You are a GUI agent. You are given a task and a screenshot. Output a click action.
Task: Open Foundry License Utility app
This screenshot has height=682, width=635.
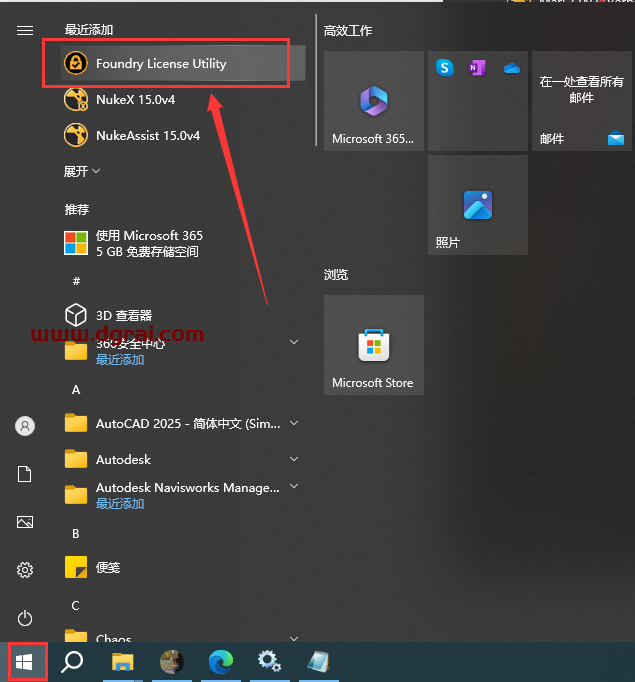pos(183,64)
